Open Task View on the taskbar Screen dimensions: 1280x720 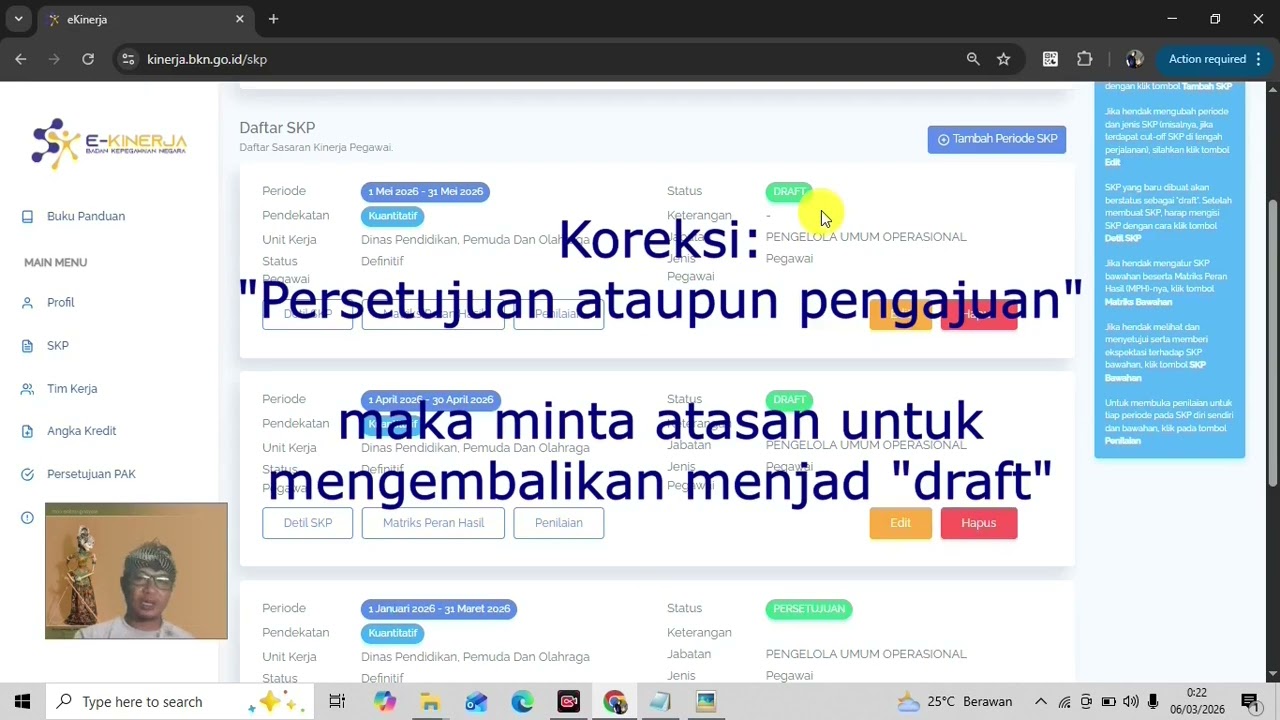point(337,702)
